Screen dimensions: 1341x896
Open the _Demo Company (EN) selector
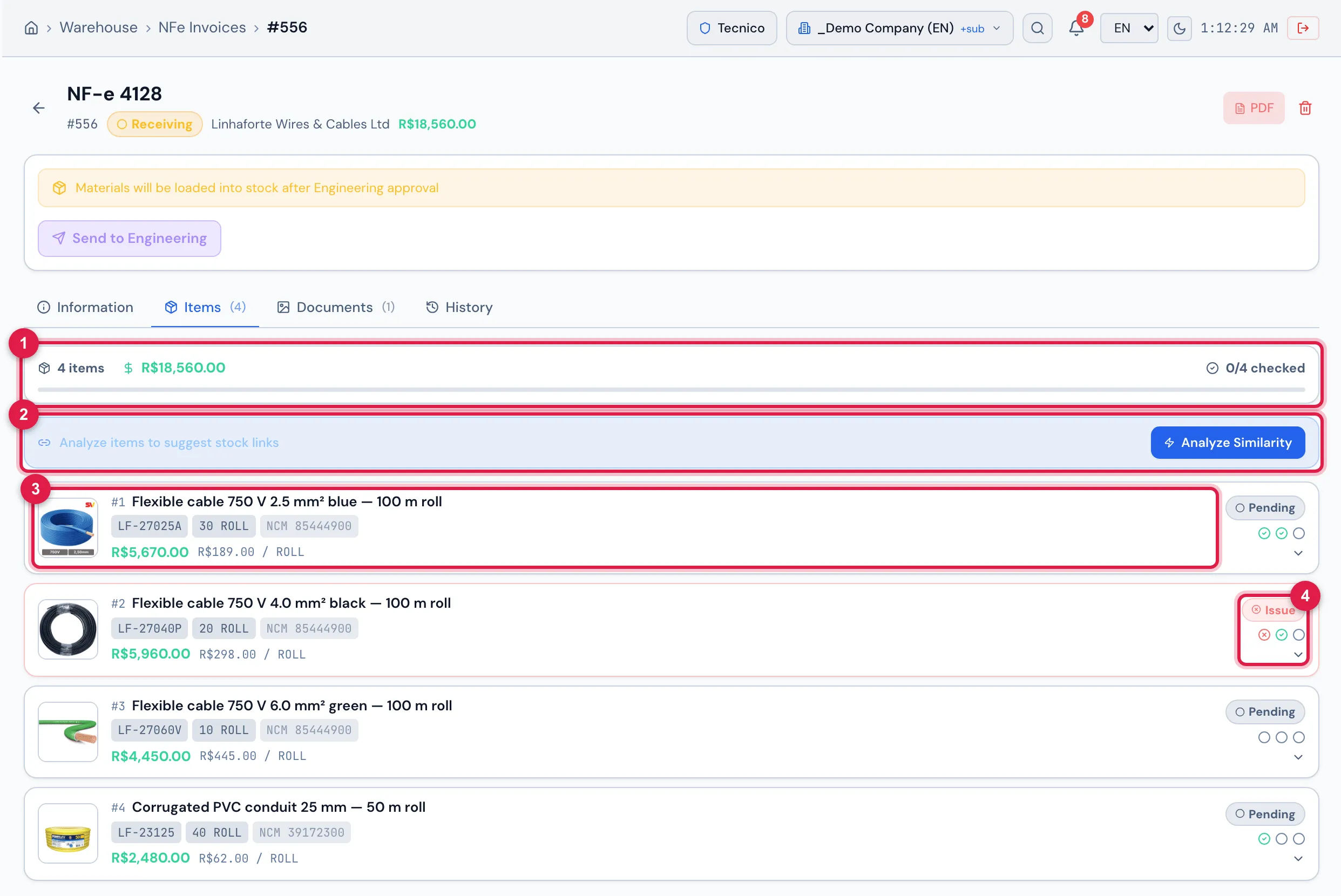[x=899, y=28]
